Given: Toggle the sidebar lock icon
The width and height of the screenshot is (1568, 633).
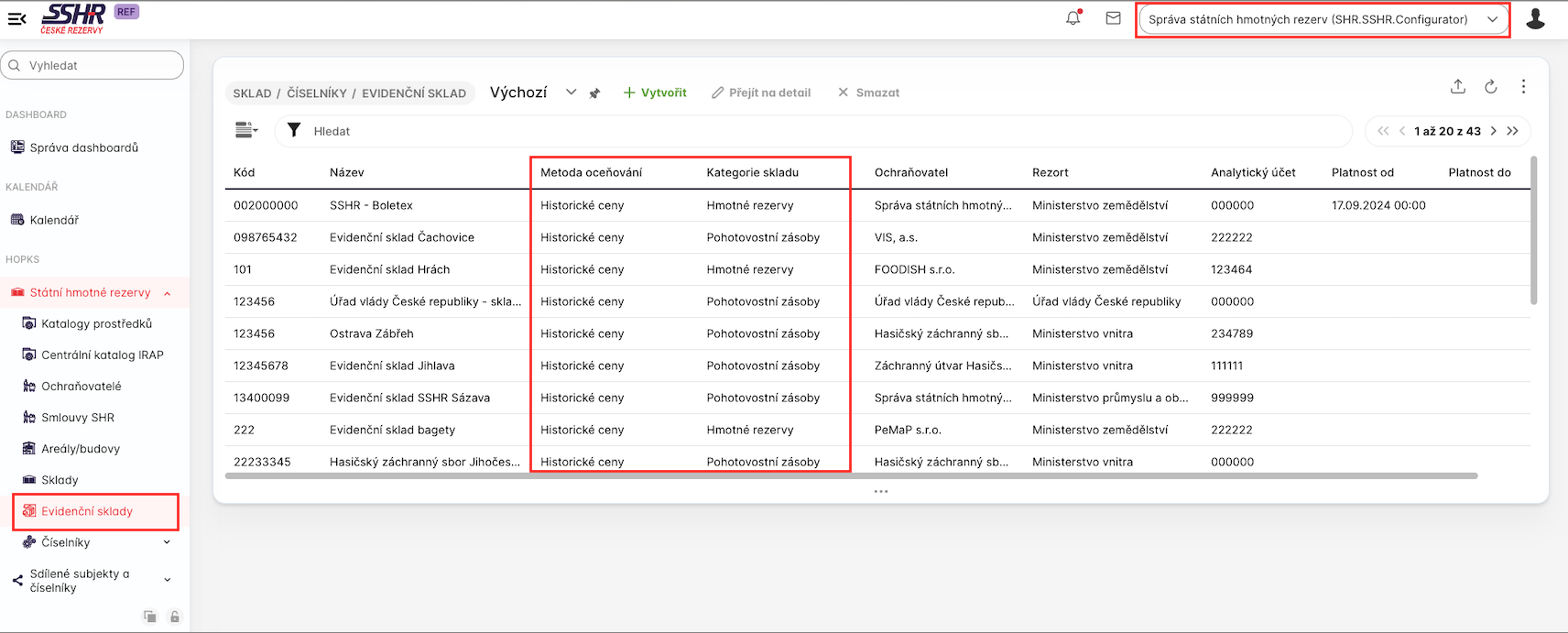Looking at the screenshot, I should click(174, 617).
